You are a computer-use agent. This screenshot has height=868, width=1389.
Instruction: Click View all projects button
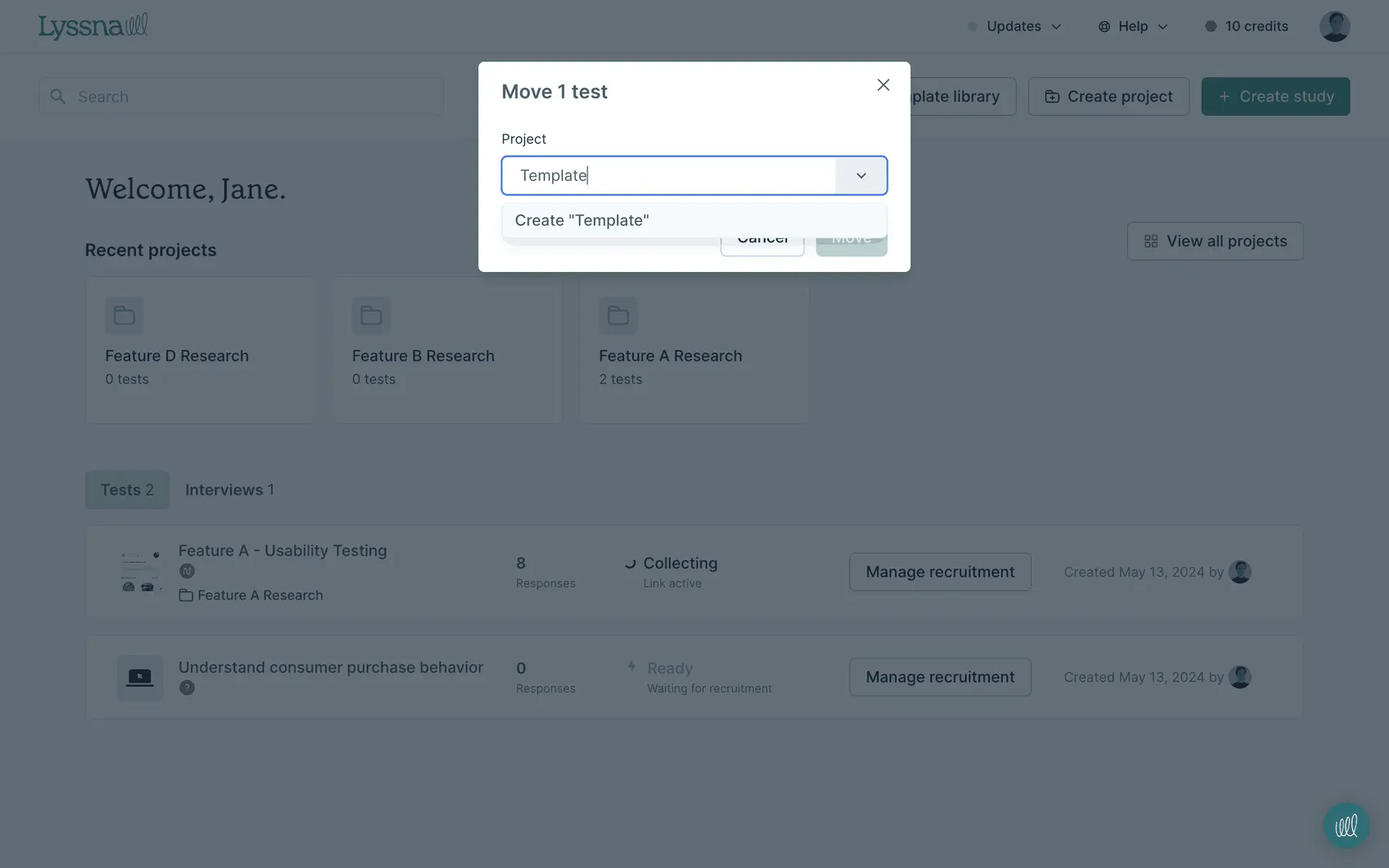[1215, 242]
